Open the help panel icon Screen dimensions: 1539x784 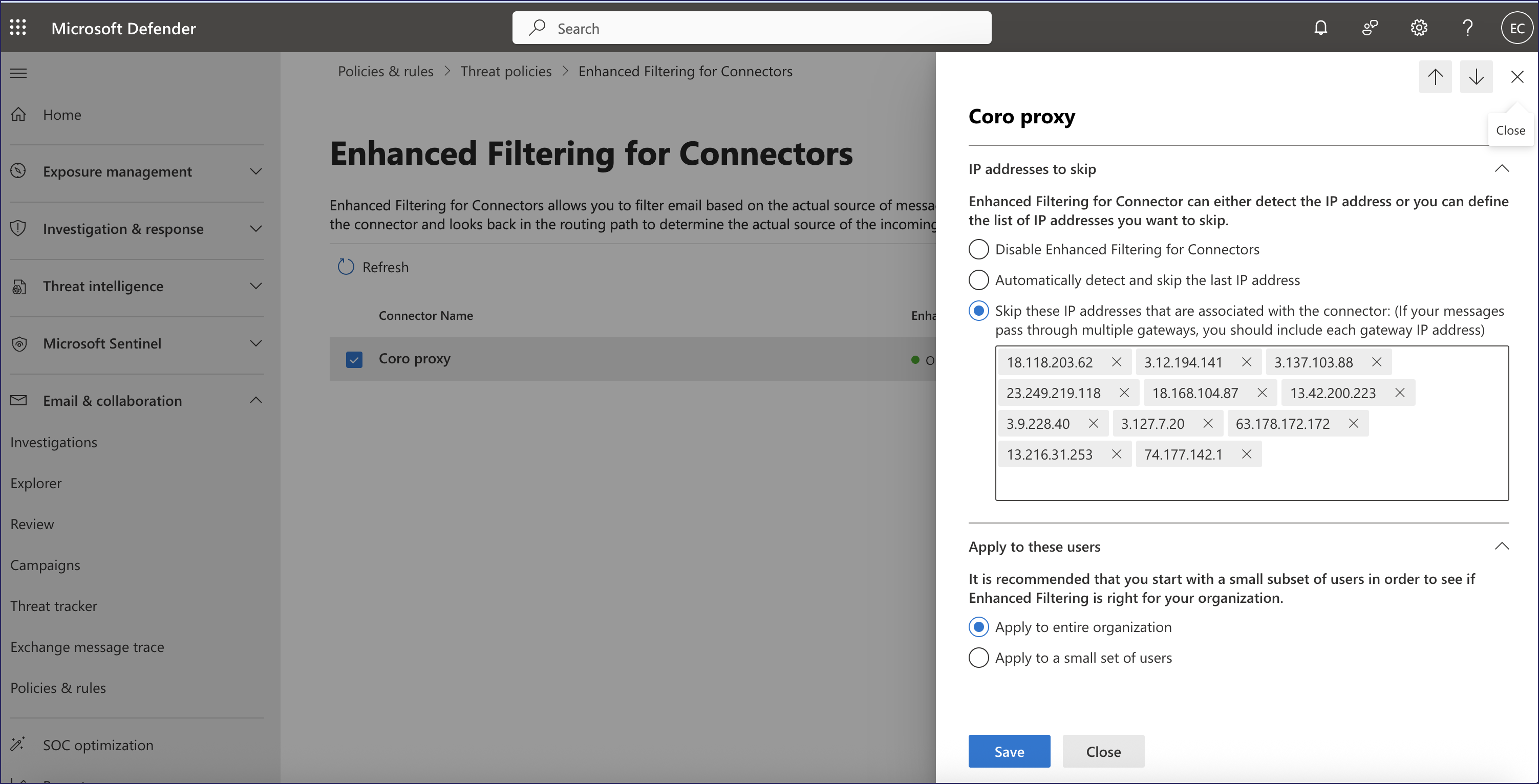[1468, 28]
